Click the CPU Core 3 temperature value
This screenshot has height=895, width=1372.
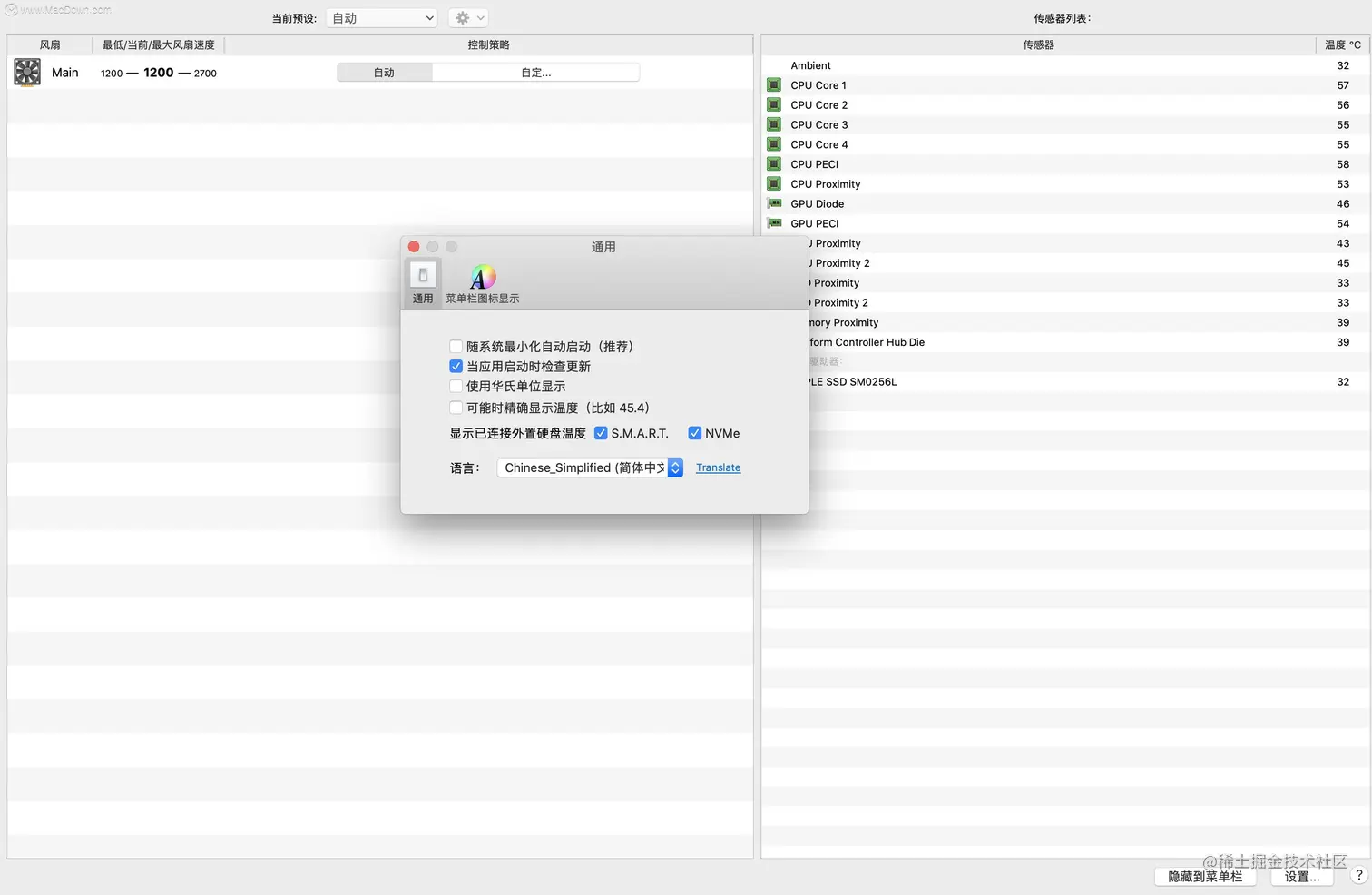[1343, 125]
